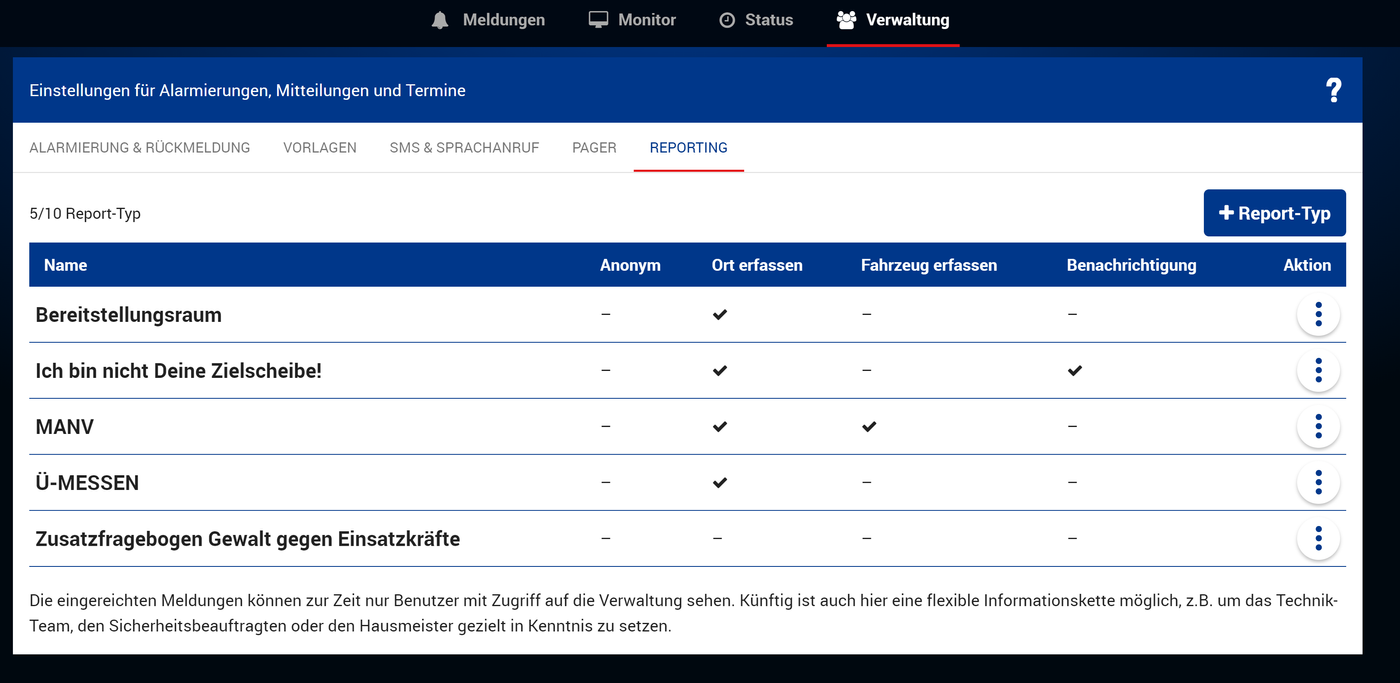Switch to the VORLAGEN tab
Screen dimensions: 1400x683
(320, 147)
